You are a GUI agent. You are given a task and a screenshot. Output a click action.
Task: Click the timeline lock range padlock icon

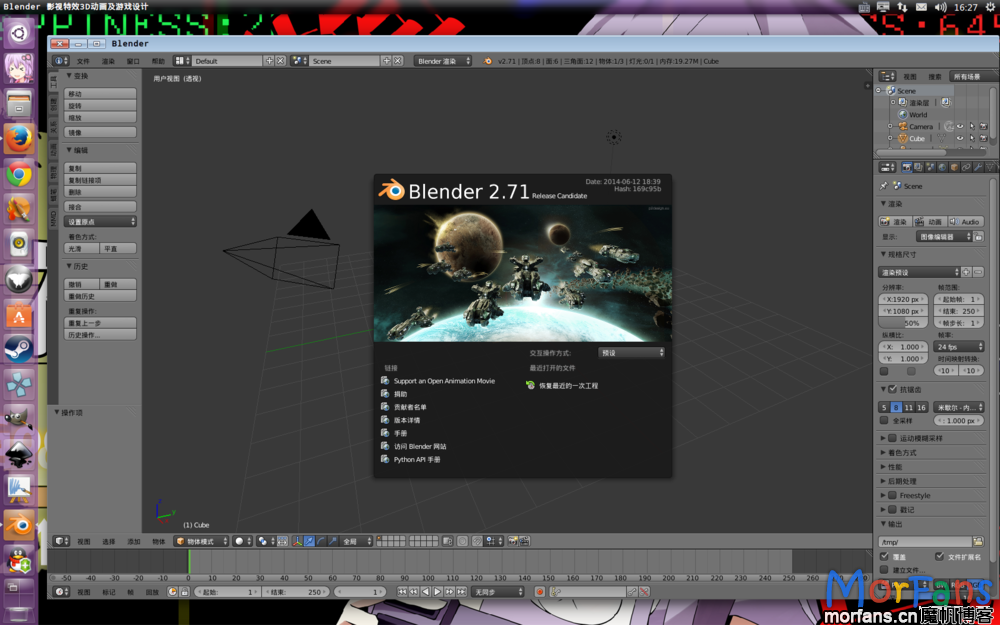click(184, 592)
